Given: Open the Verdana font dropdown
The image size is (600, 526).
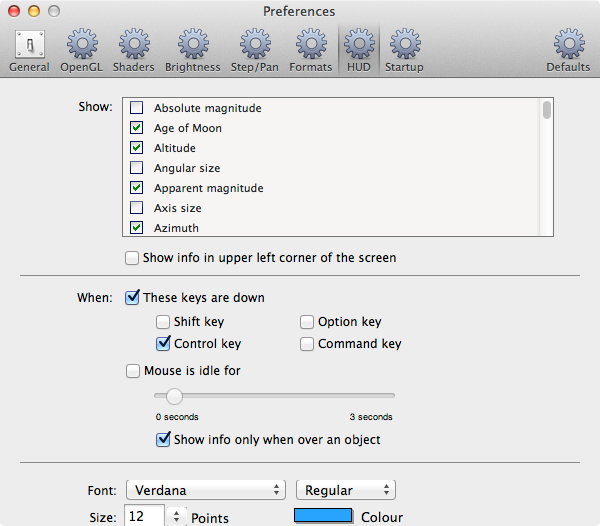Looking at the screenshot, I should pyautogui.click(x=206, y=490).
